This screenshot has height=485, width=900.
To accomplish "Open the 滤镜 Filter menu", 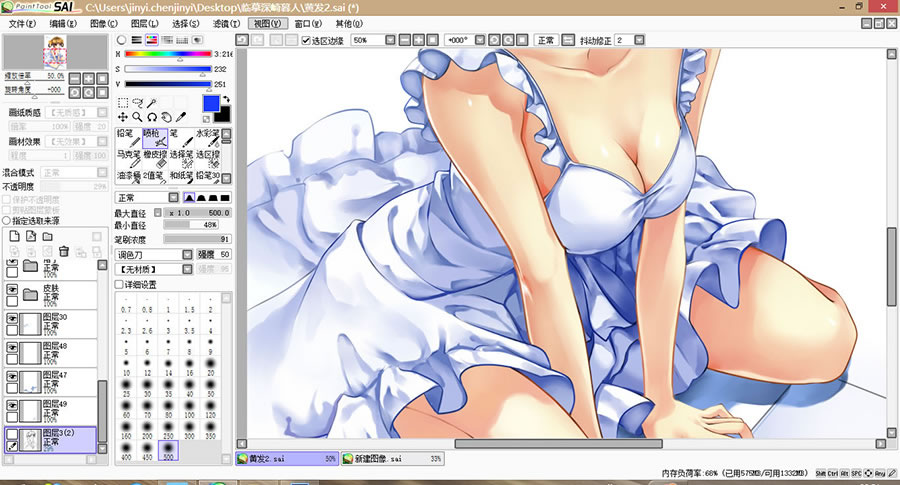I will click(226, 24).
